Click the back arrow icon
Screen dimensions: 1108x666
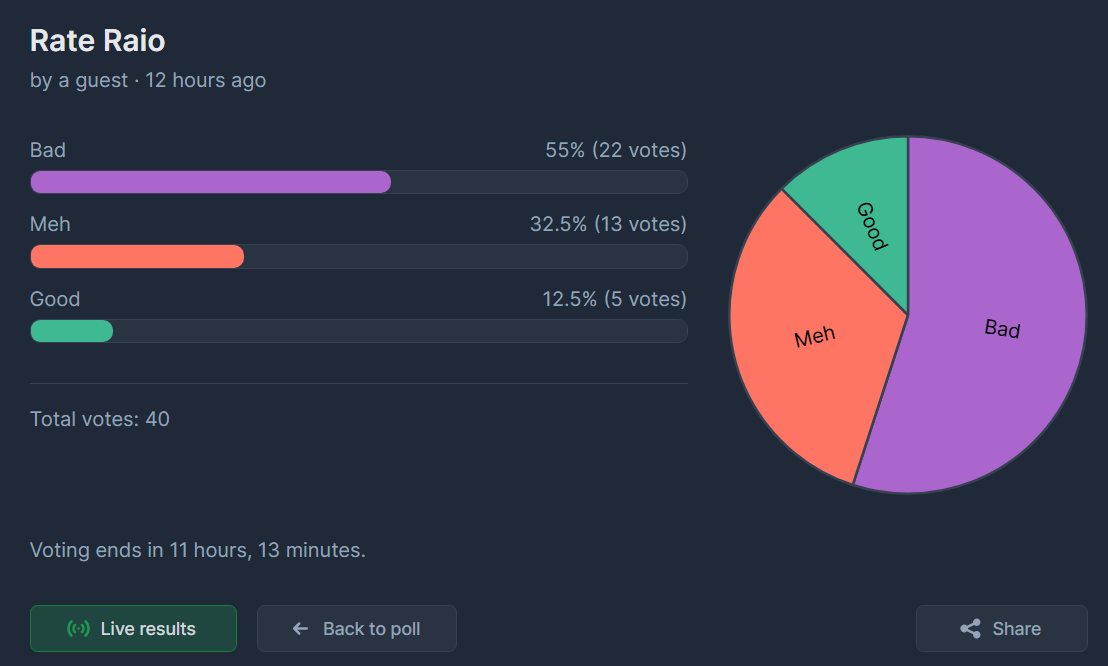click(x=300, y=629)
